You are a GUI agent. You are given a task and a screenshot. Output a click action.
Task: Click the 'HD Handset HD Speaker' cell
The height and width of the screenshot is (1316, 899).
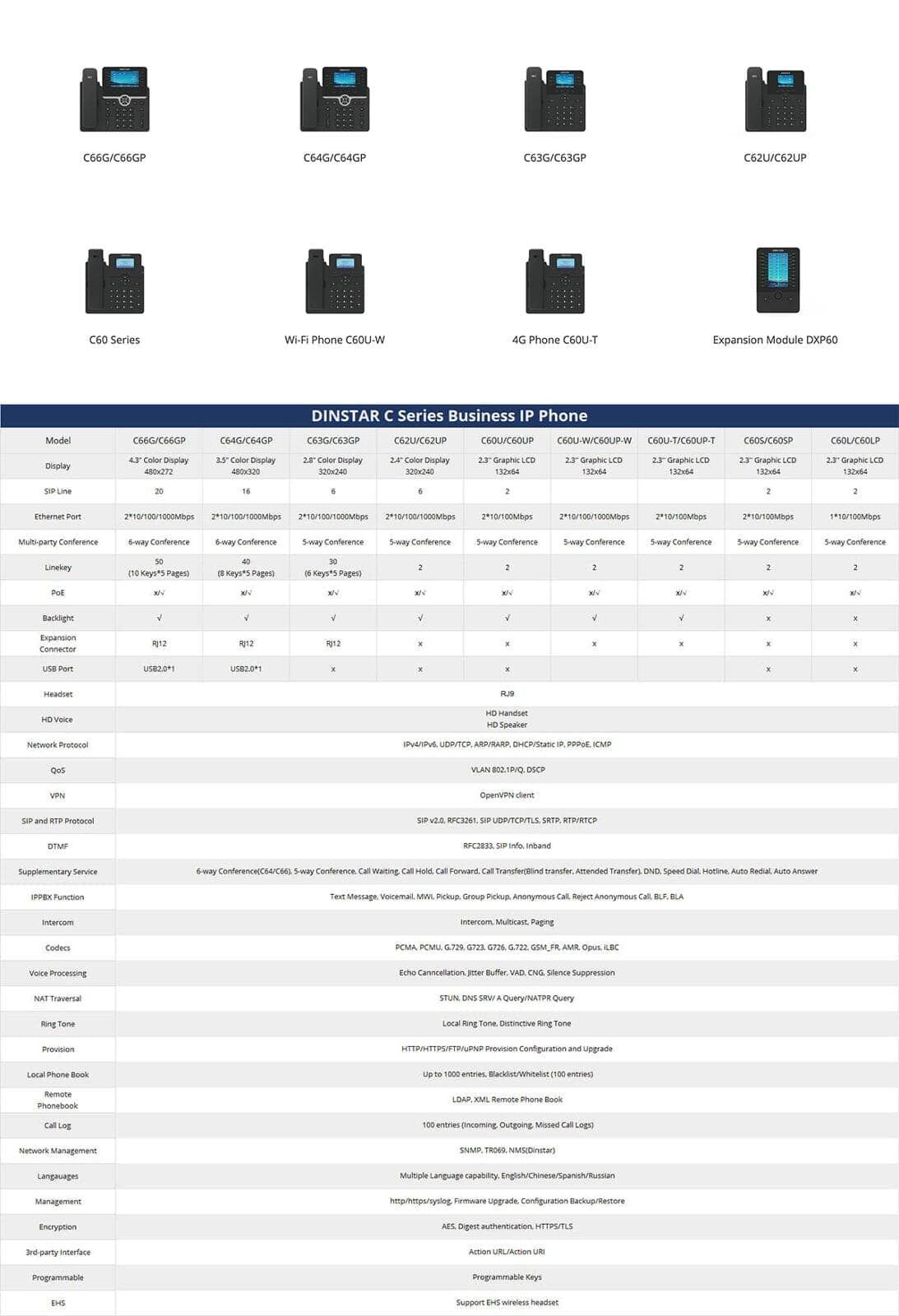pos(507,720)
